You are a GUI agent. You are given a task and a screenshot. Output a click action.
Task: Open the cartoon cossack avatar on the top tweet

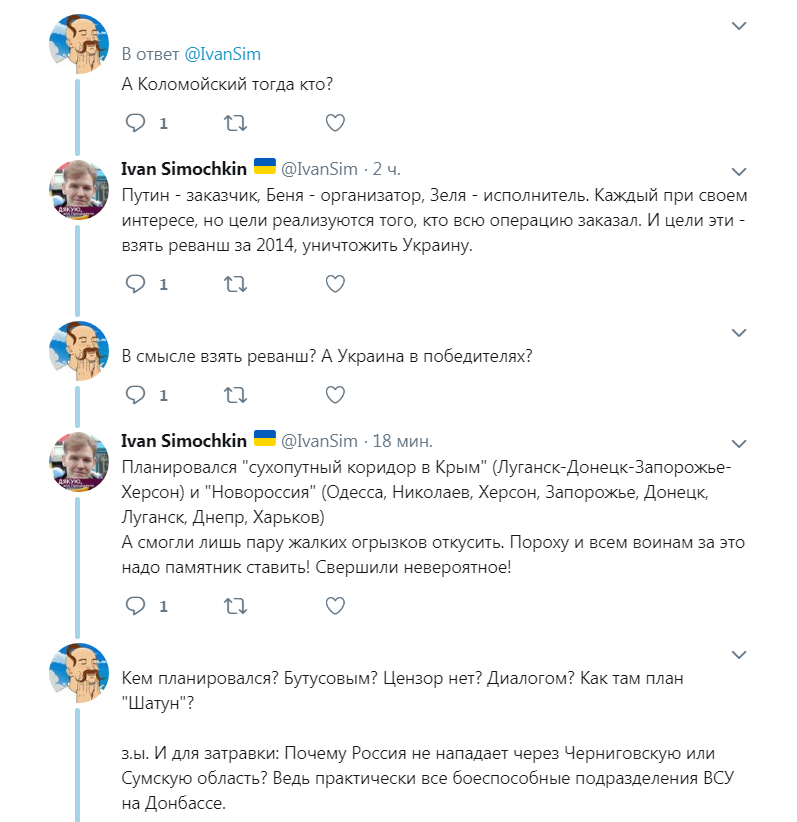(x=79, y=44)
